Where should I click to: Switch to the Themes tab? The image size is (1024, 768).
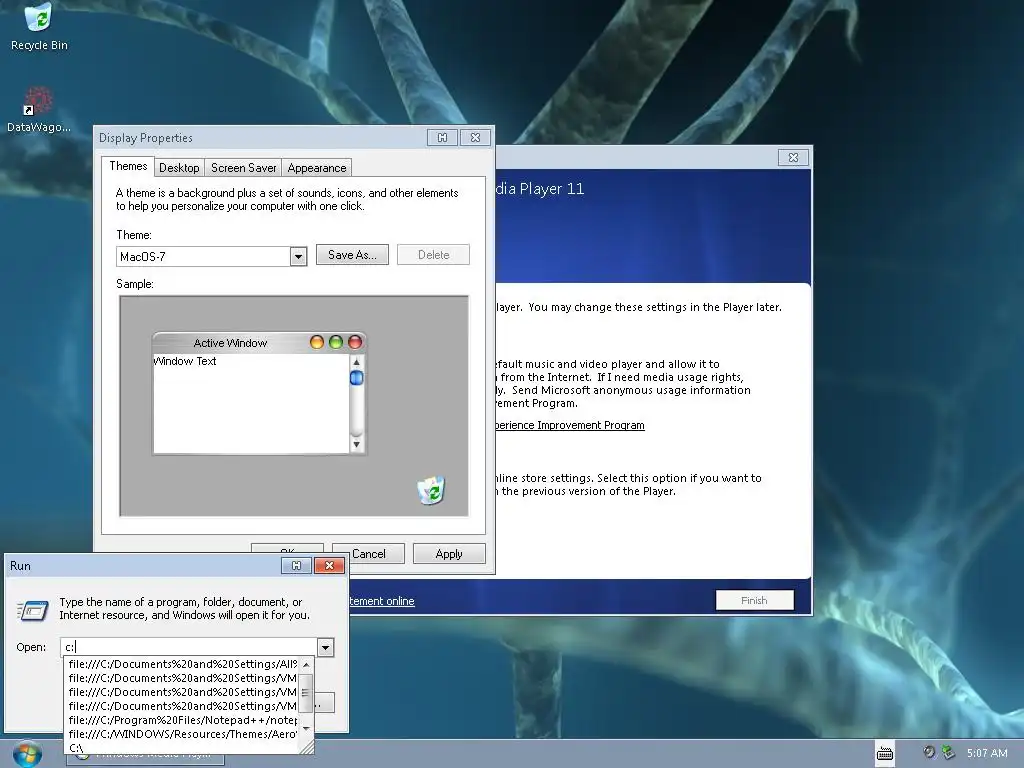[128, 166]
